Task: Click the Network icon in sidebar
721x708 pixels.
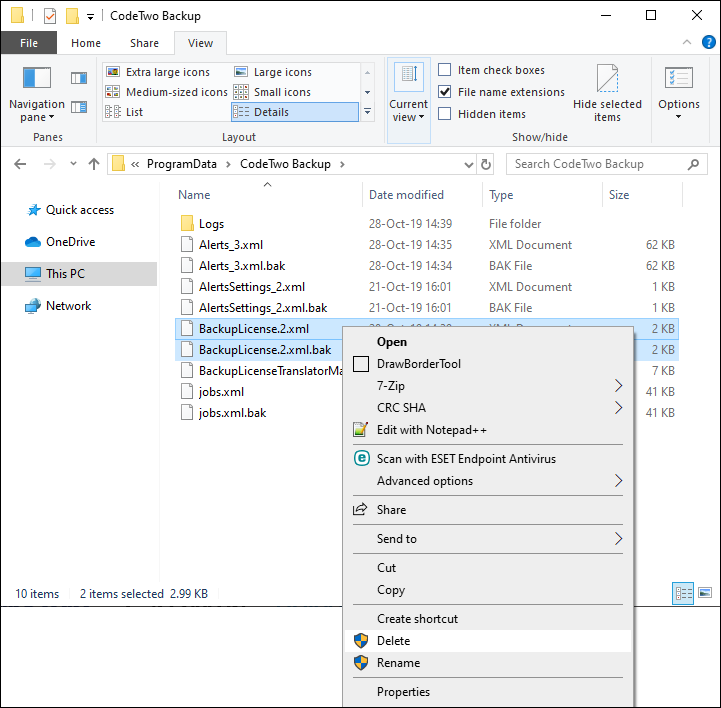Action: click(x=33, y=306)
